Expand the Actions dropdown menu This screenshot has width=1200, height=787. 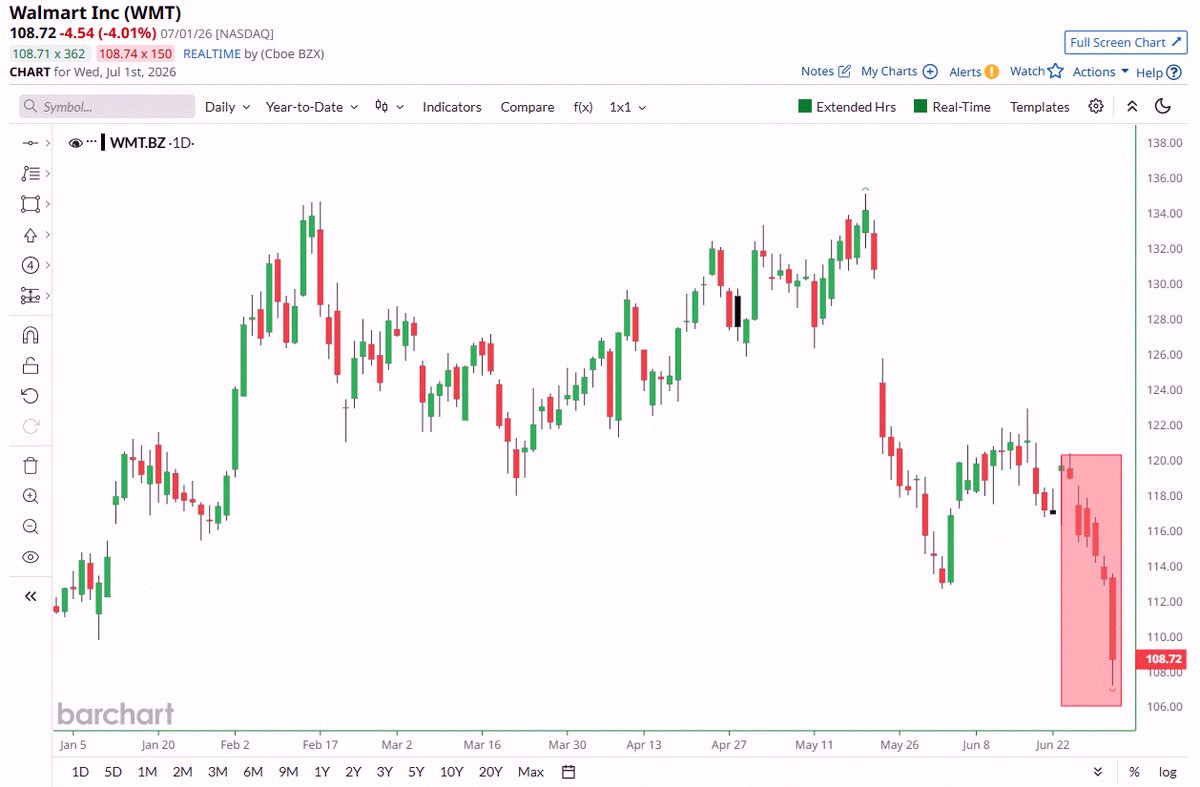pos(1101,71)
